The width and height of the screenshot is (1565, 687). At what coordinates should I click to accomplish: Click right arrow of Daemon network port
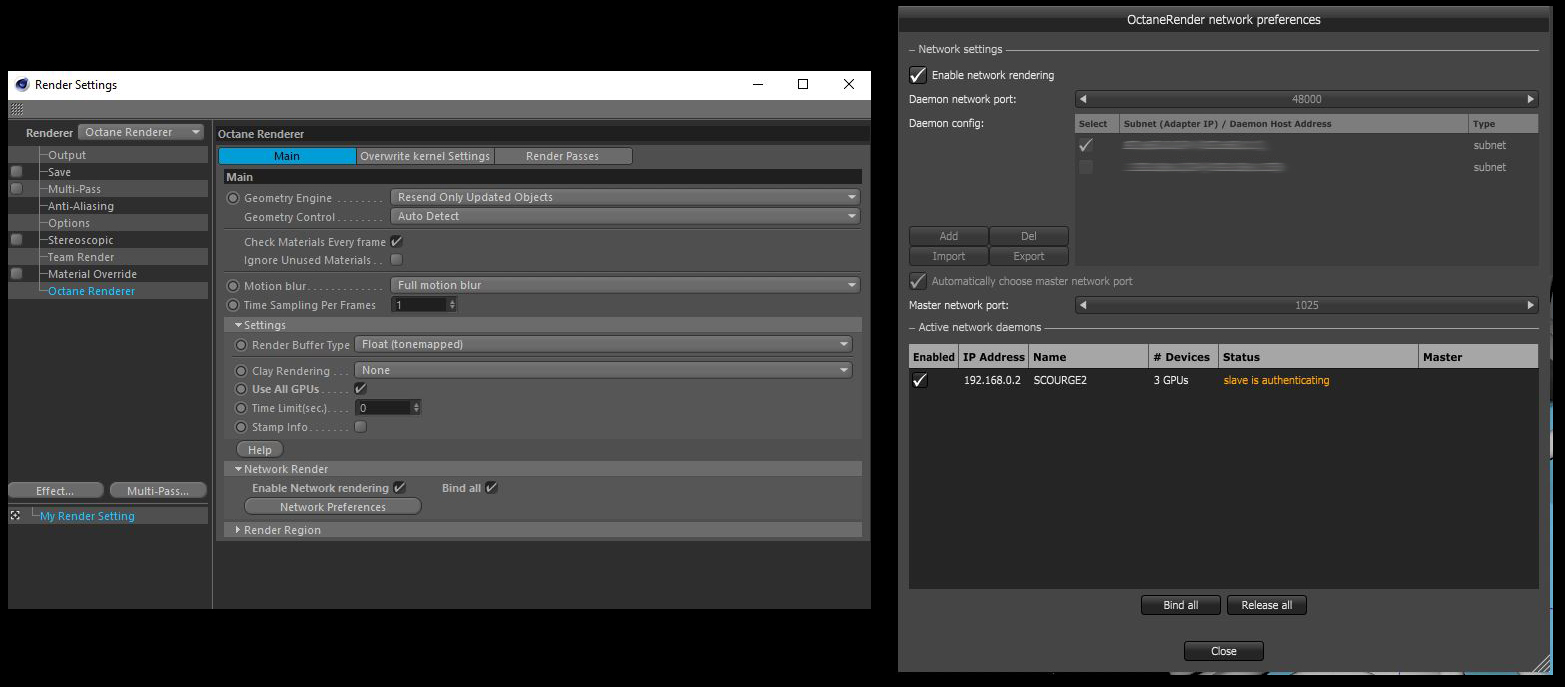click(1531, 99)
